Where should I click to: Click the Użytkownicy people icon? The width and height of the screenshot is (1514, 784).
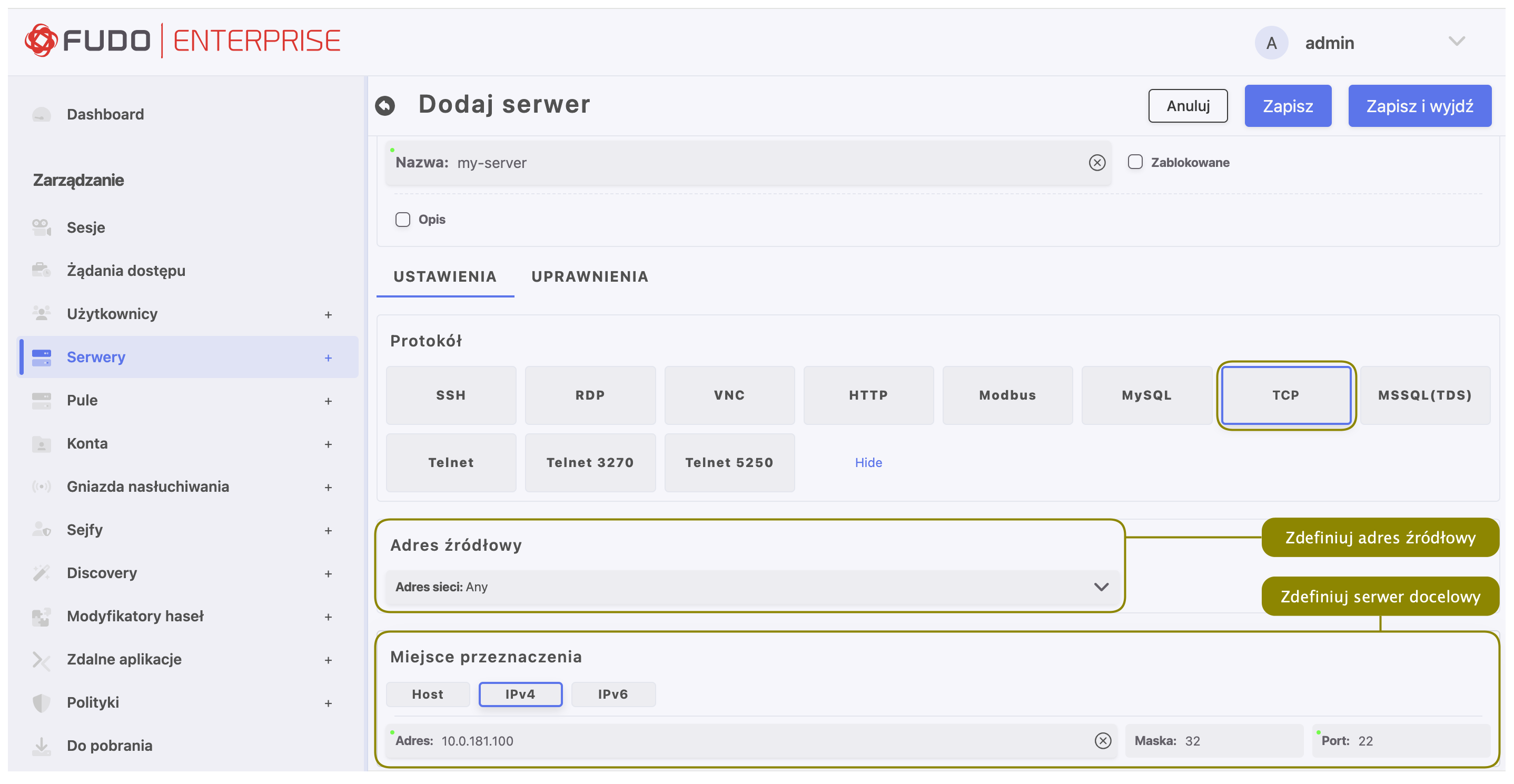pos(41,313)
